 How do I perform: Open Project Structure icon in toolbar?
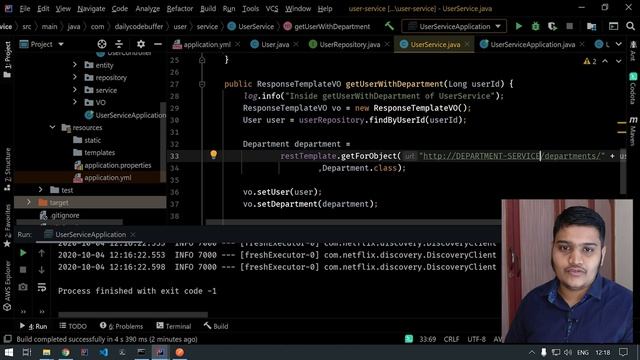pyautogui.click(x=591, y=27)
